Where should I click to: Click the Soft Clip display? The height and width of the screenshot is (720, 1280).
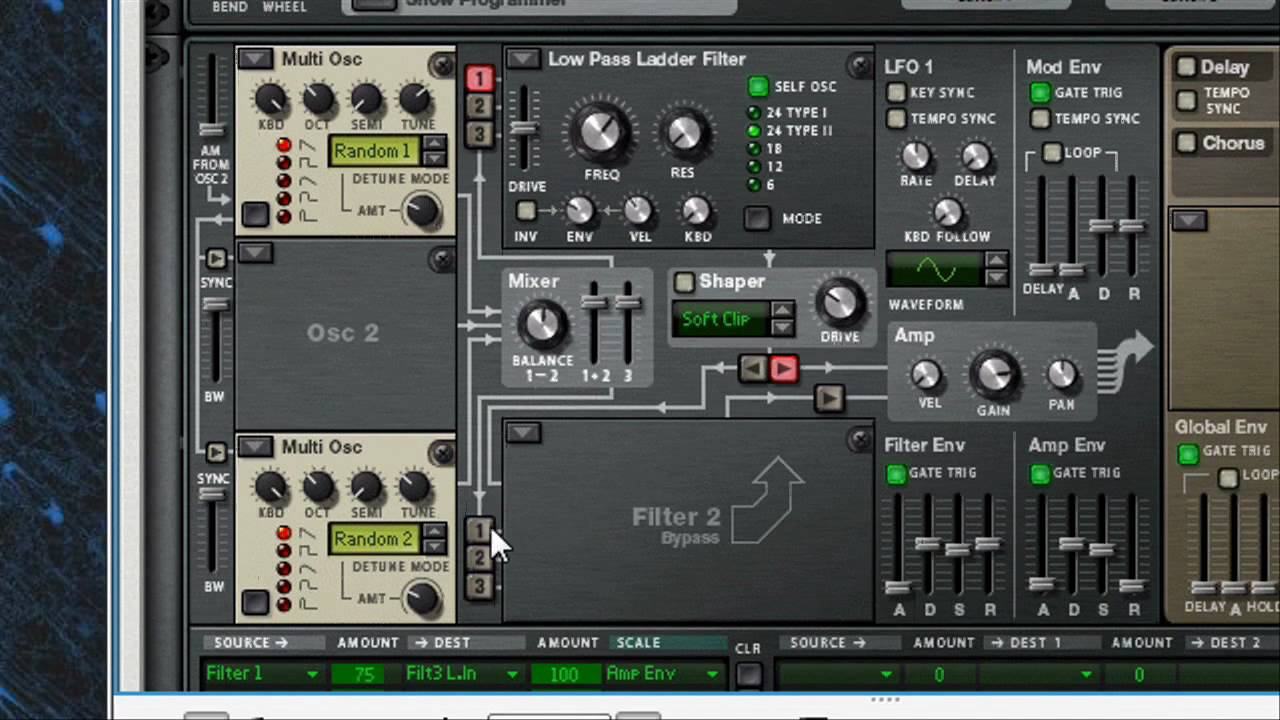tap(722, 319)
